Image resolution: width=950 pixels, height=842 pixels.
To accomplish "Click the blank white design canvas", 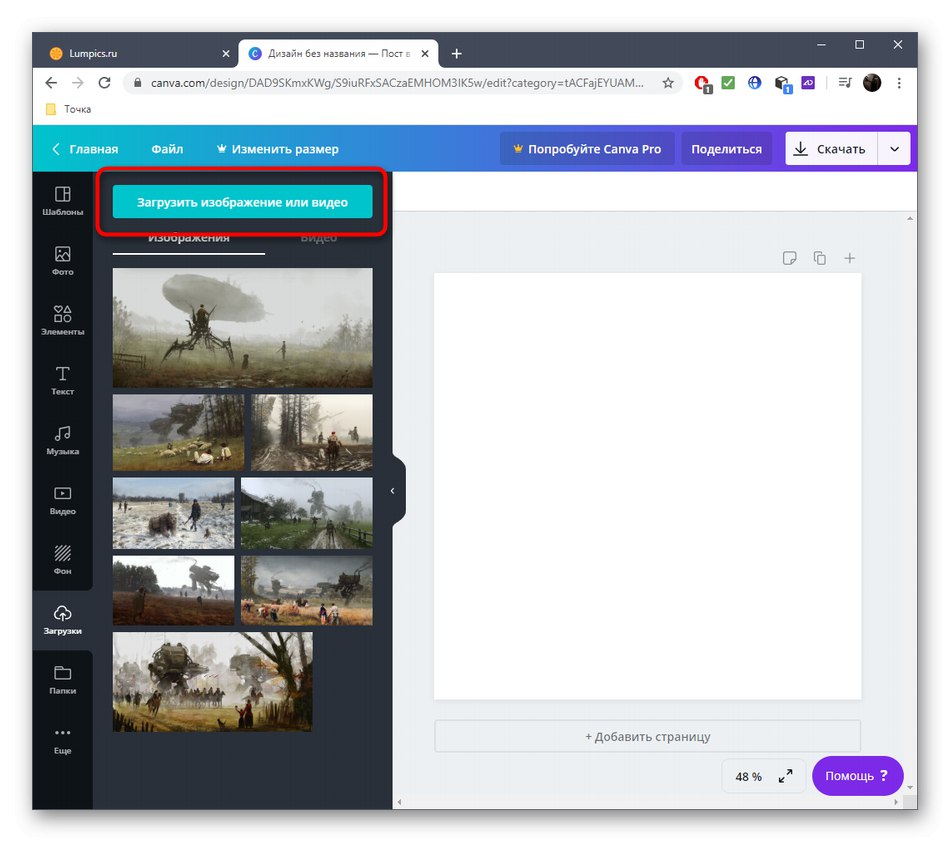I will 648,486.
